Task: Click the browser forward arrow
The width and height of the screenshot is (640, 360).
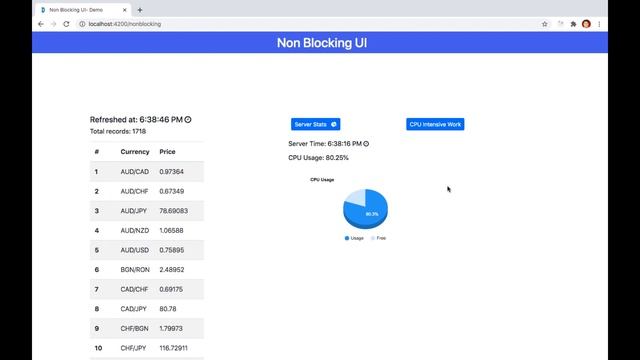Action: point(53,24)
